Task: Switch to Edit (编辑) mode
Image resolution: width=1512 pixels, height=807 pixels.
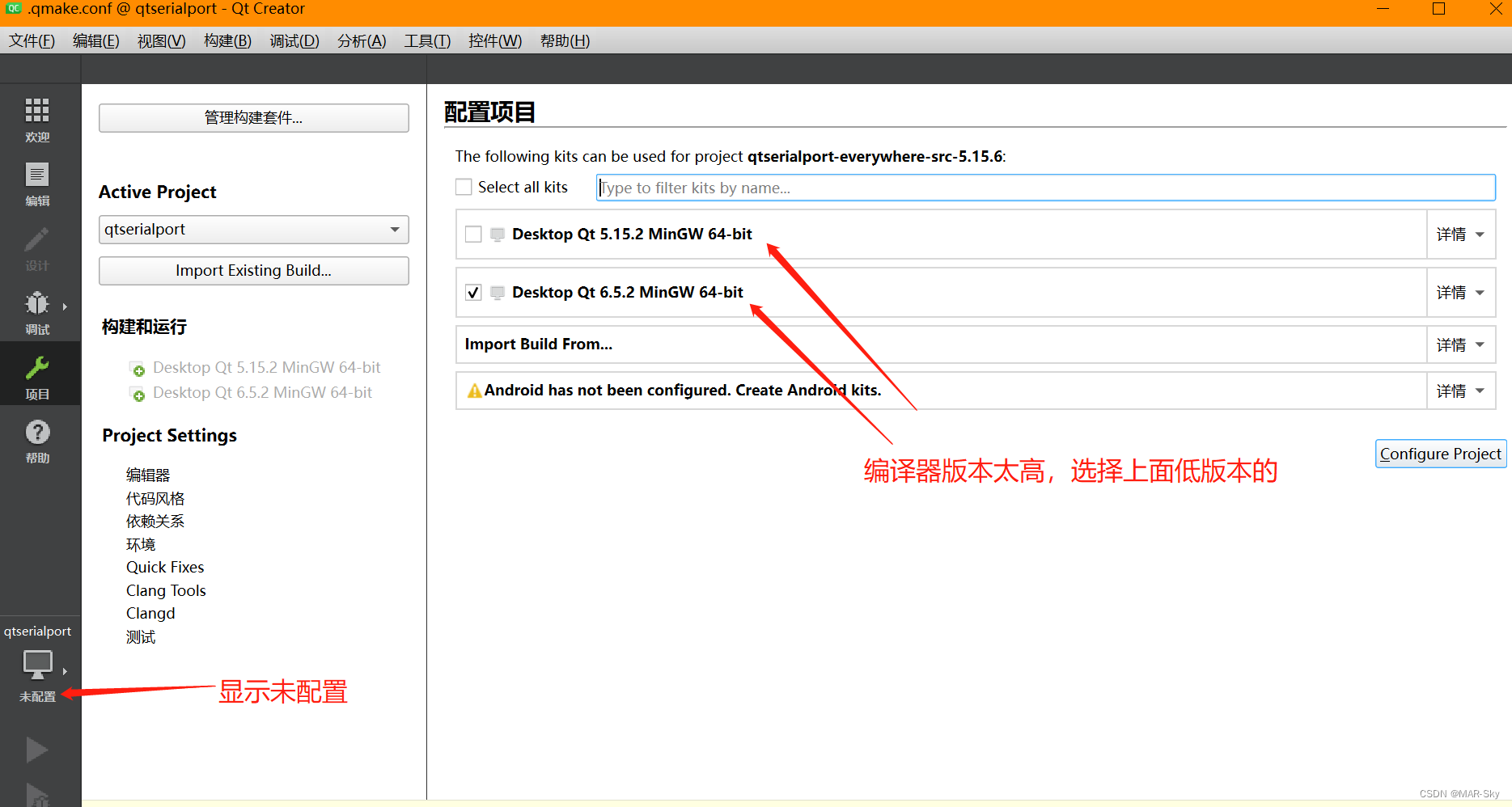Action: click(x=37, y=184)
